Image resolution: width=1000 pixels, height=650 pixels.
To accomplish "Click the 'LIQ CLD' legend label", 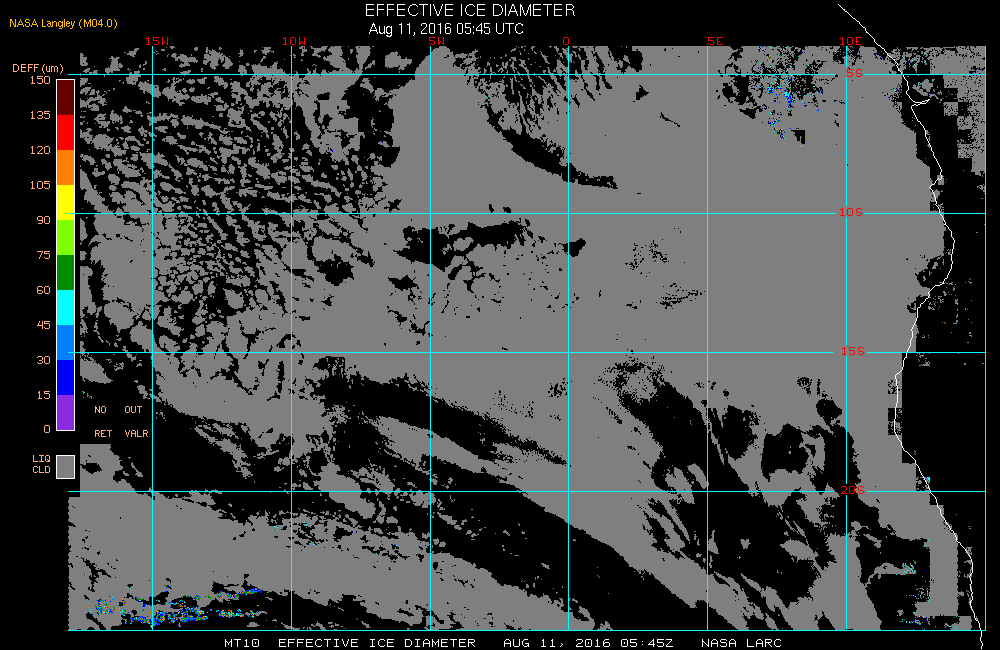I will tap(41, 464).
